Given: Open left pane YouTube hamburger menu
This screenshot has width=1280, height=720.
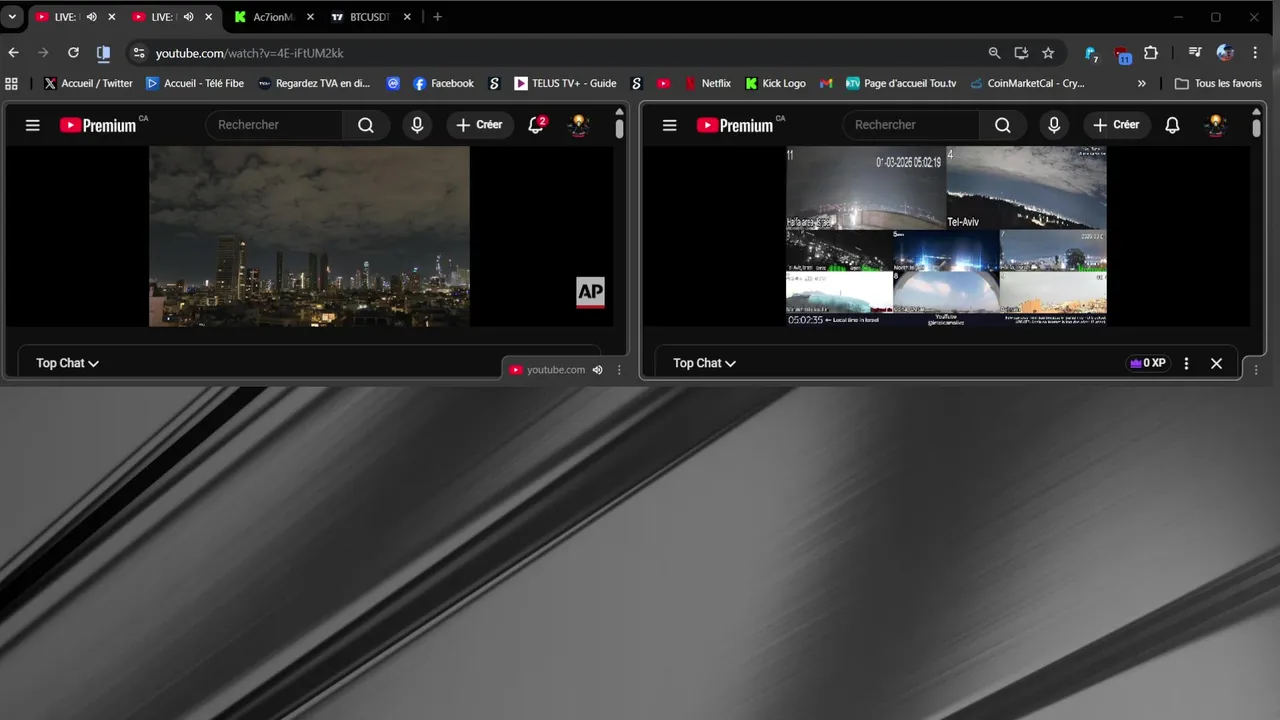Looking at the screenshot, I should pos(33,125).
